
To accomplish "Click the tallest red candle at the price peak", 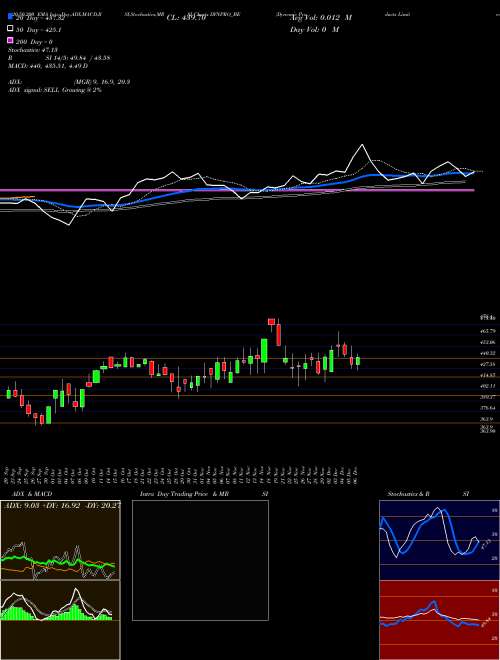I will click(x=278, y=335).
